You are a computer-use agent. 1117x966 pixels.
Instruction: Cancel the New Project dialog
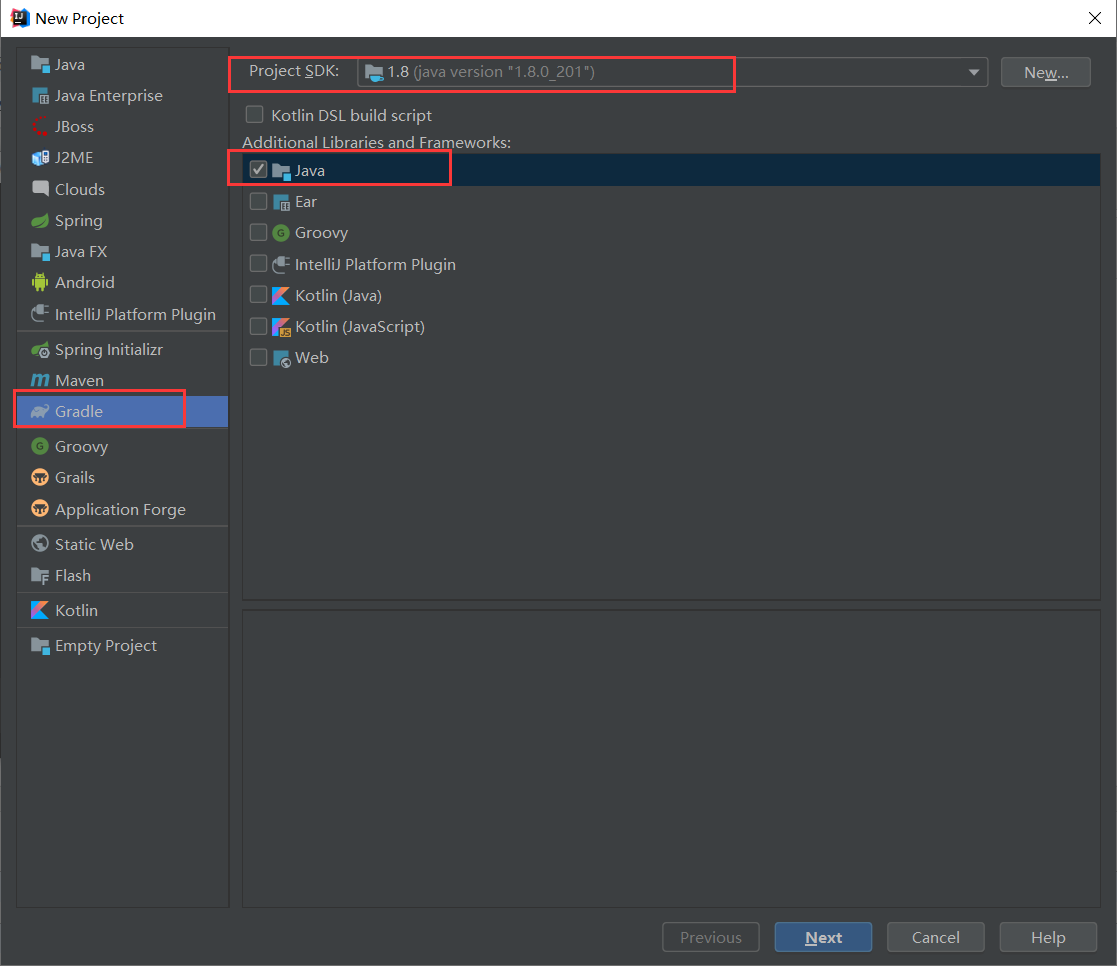[x=936, y=938]
